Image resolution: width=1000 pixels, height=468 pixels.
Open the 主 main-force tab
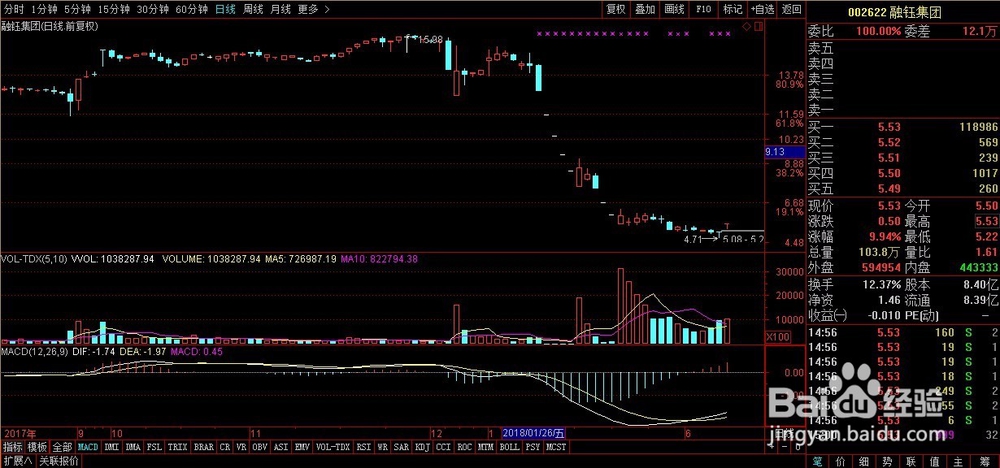tap(960, 460)
